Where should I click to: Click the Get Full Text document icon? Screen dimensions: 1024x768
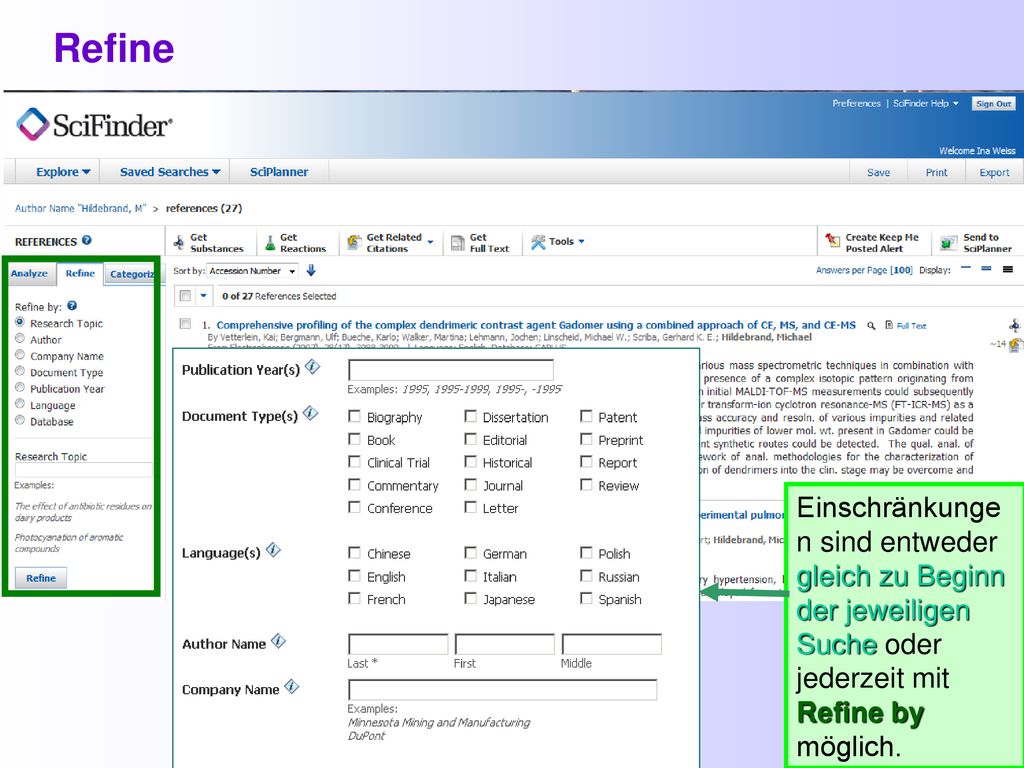tap(458, 243)
